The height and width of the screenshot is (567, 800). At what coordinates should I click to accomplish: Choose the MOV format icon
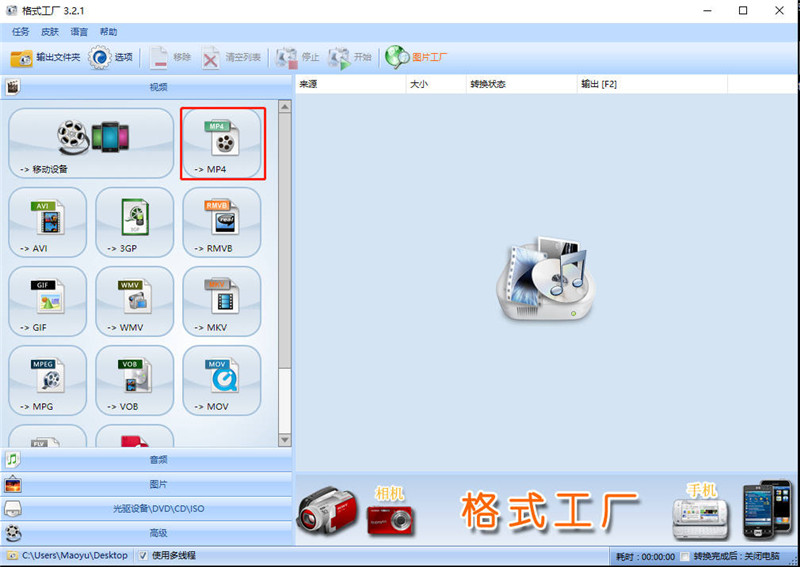point(221,379)
